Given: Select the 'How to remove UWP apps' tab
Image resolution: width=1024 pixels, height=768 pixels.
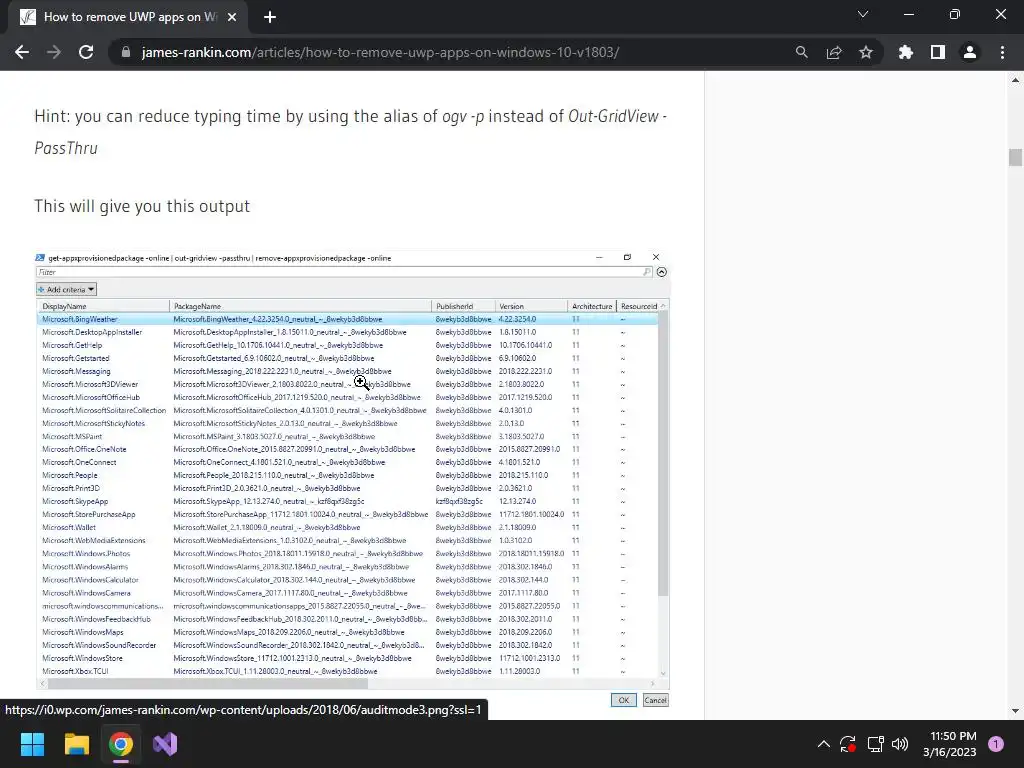Looking at the screenshot, I should tap(129, 17).
